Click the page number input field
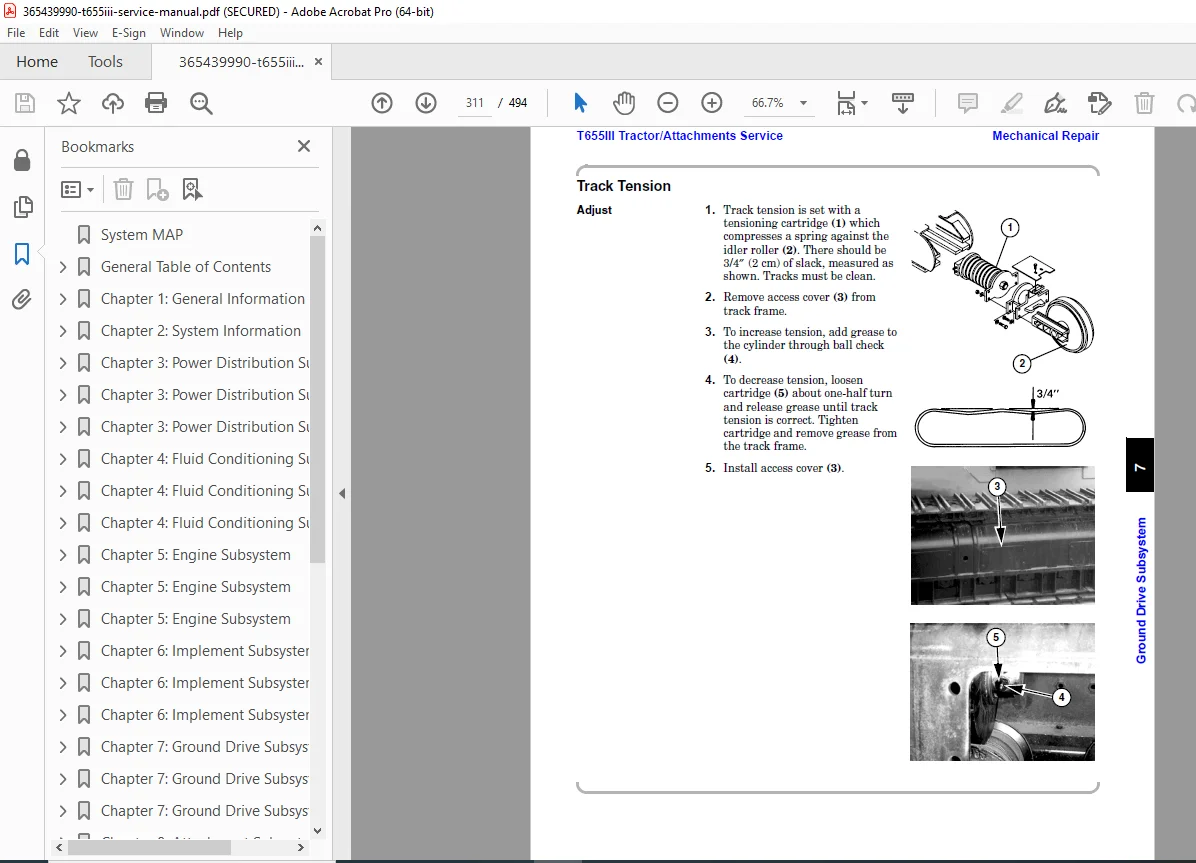The image size is (1196, 863). [x=474, y=103]
